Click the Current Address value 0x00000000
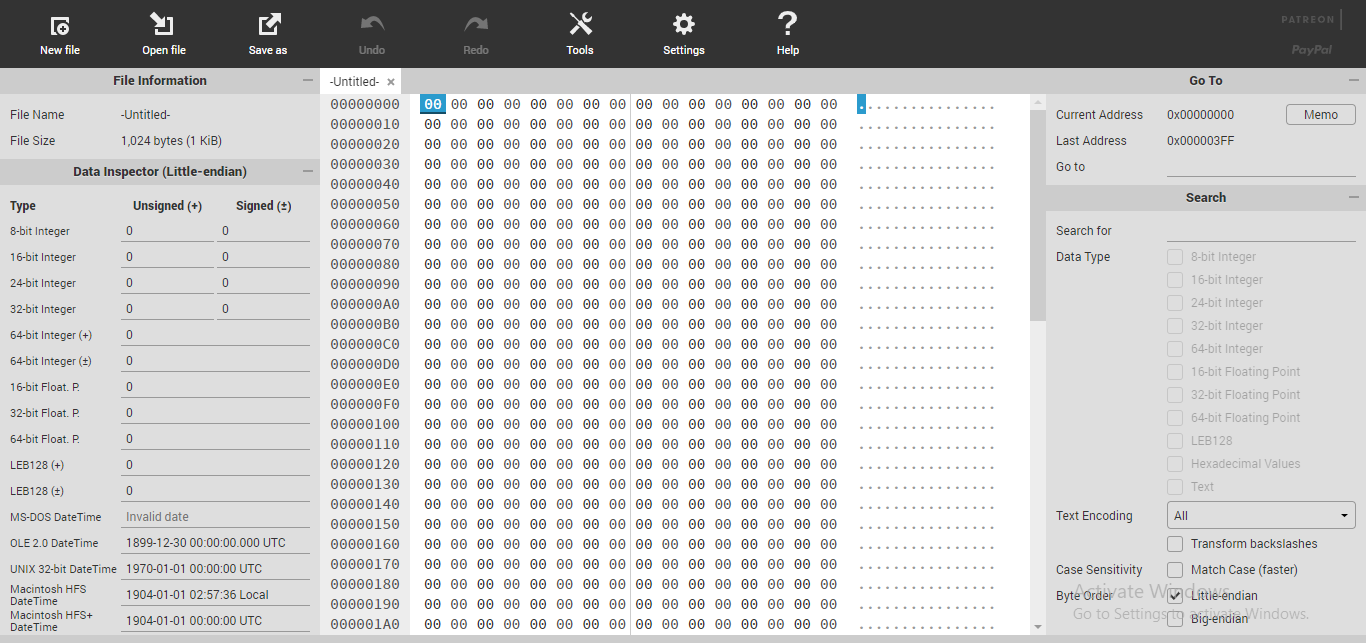Image resolution: width=1366 pixels, height=643 pixels. (x=1200, y=115)
